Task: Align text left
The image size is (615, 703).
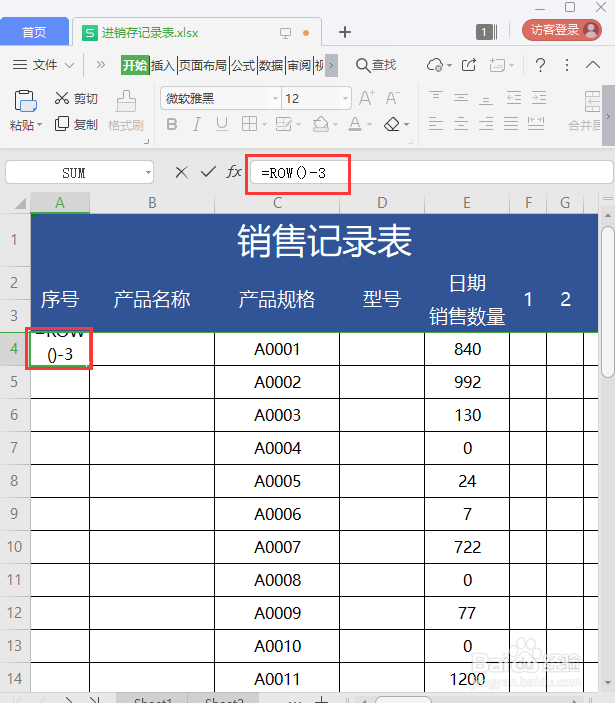Action: [436, 123]
